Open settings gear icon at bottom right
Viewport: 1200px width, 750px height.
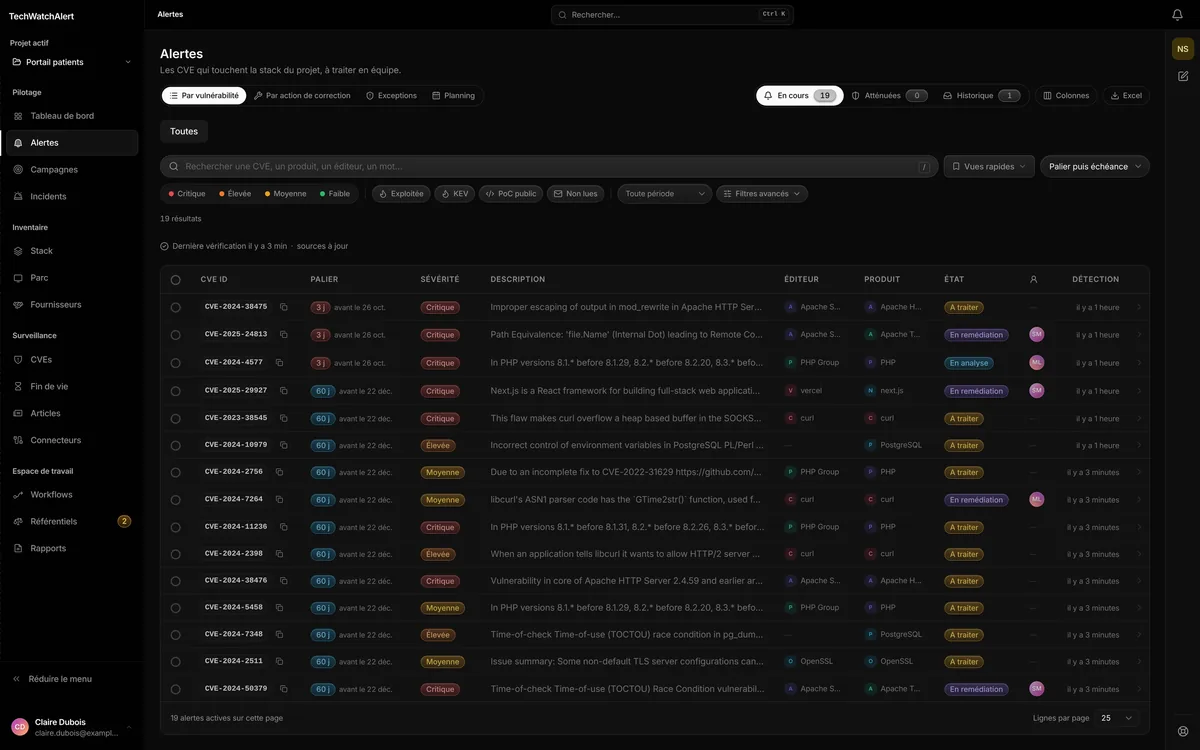click(x=1183, y=731)
